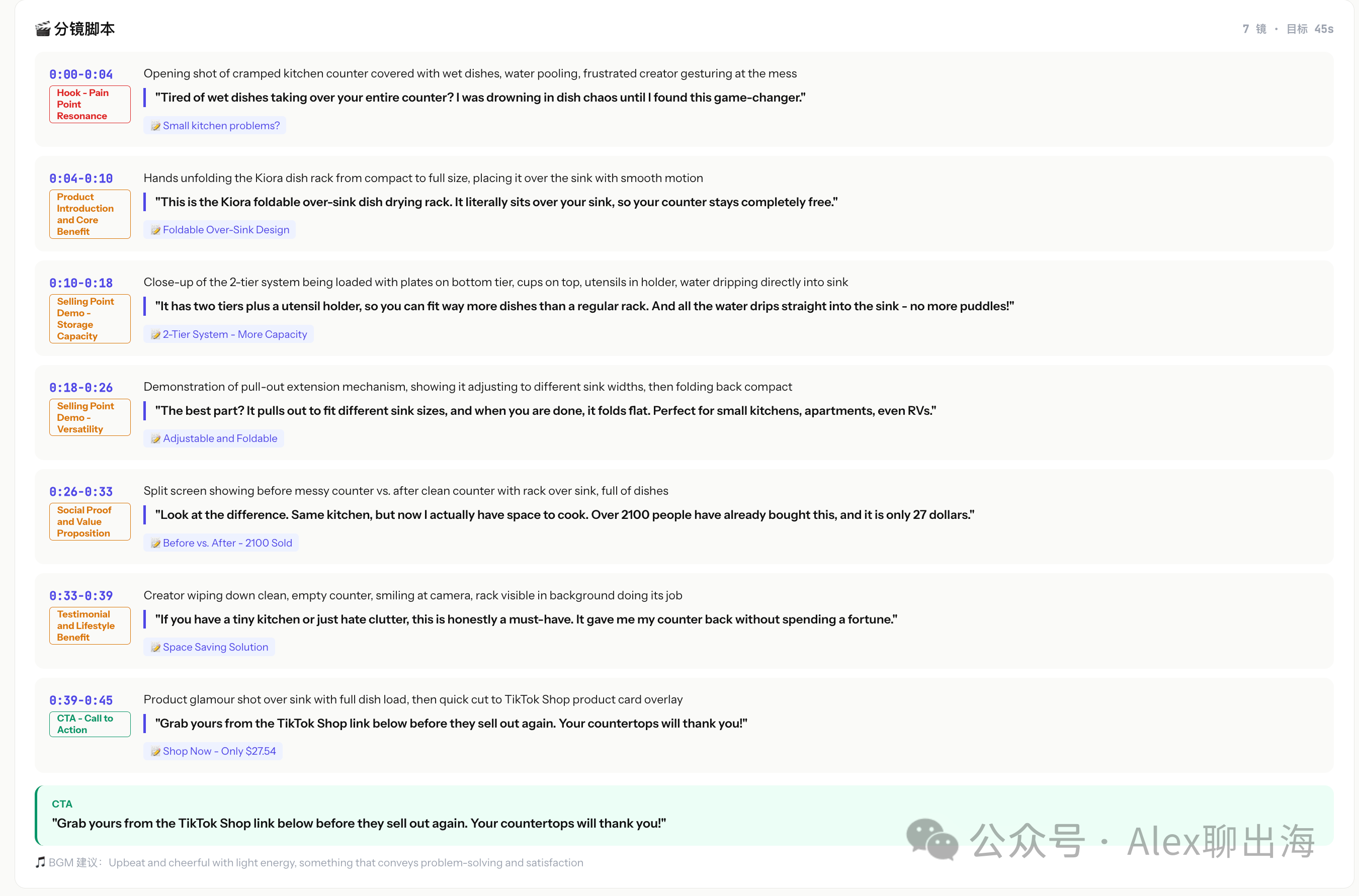1359x896 pixels.
Task: Select 'Social Proof and Value Proposition' label
Action: (90, 522)
